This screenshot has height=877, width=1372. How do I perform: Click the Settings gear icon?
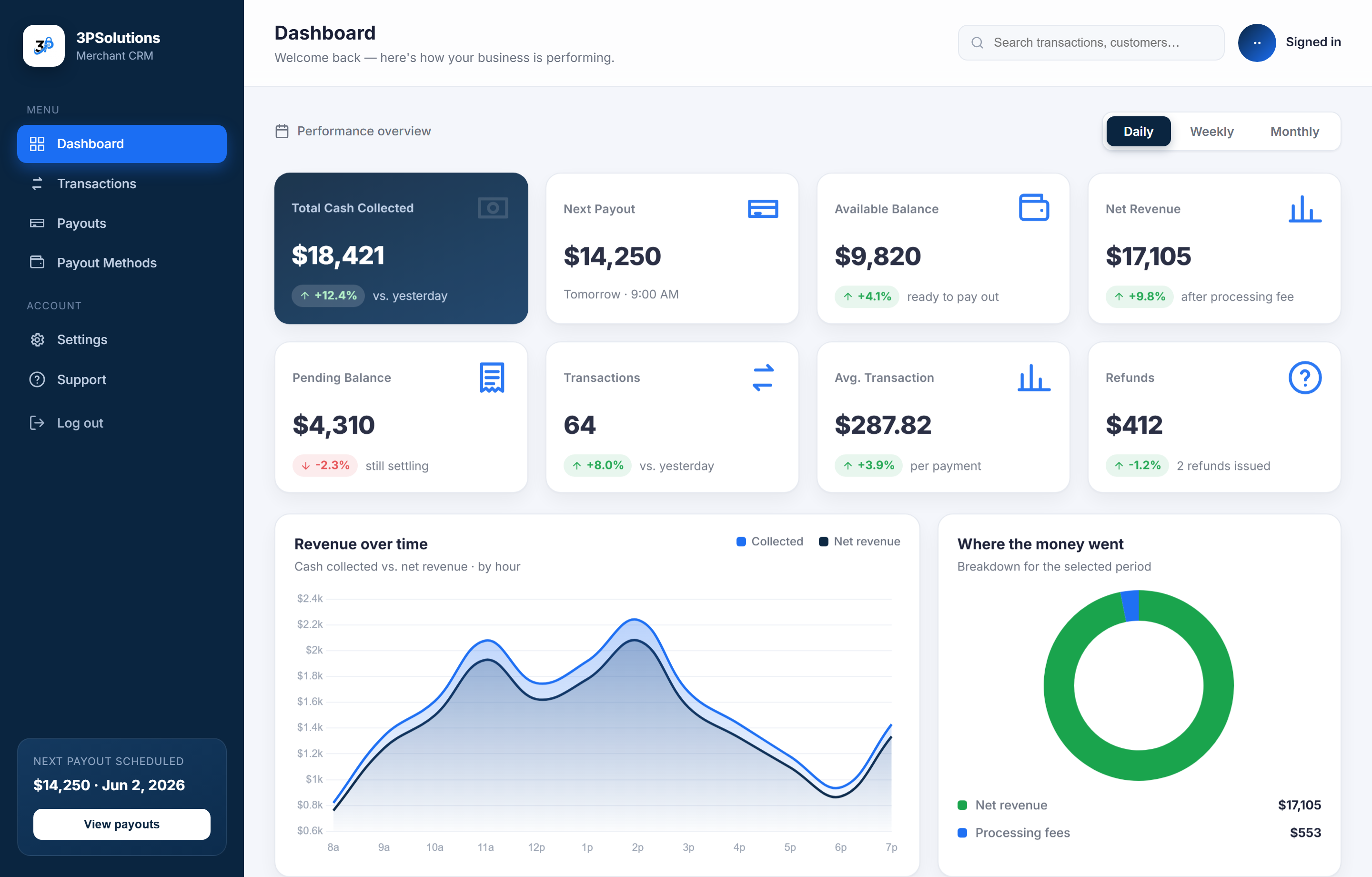tap(37, 340)
